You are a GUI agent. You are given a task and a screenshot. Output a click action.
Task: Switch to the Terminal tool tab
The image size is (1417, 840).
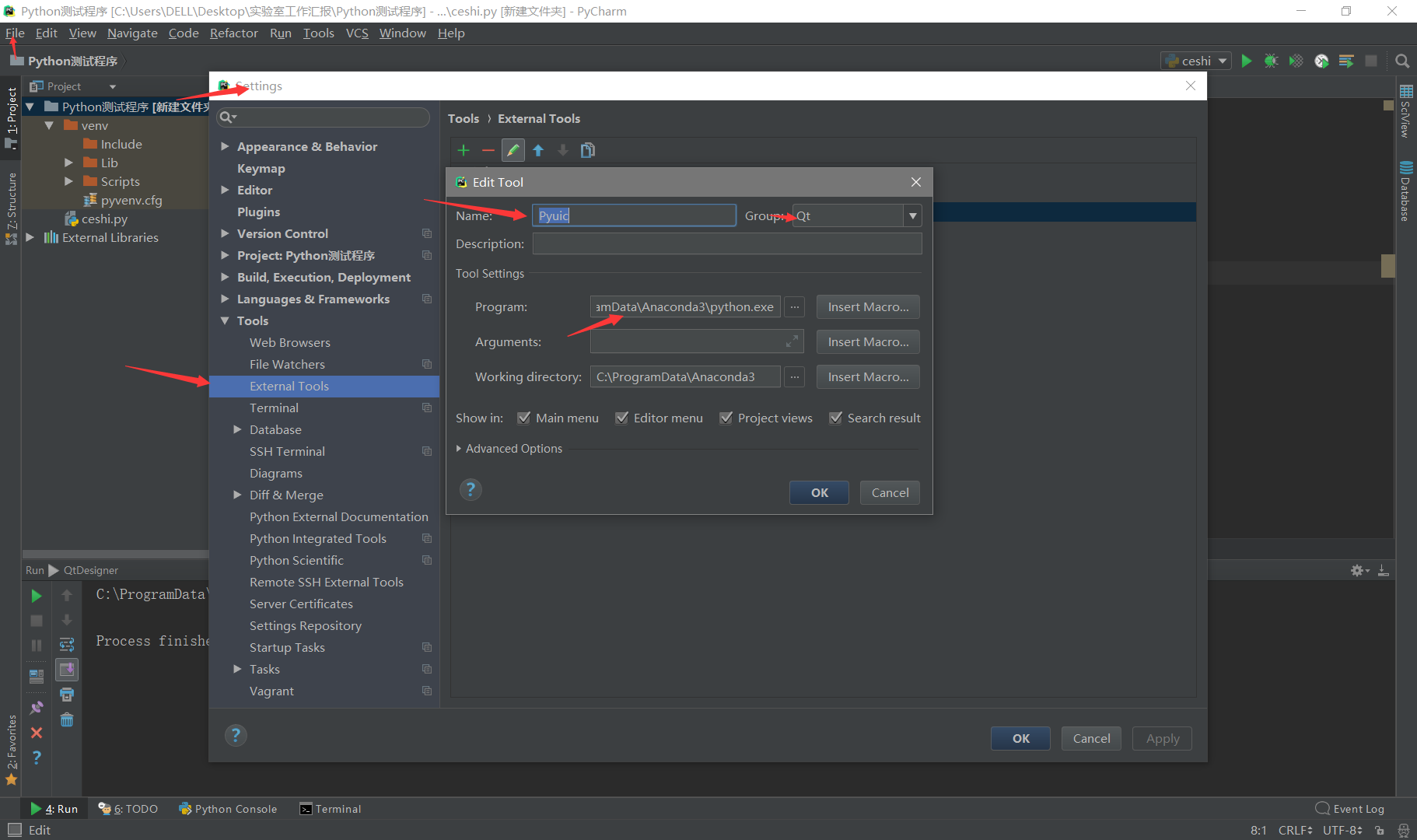pos(331,809)
